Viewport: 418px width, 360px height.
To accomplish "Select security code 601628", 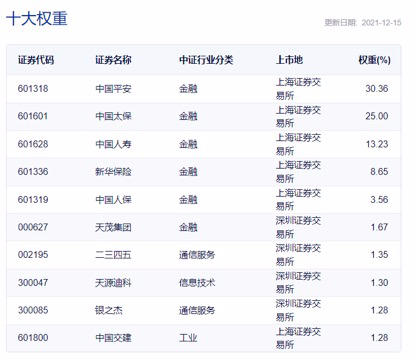I will [x=33, y=144].
